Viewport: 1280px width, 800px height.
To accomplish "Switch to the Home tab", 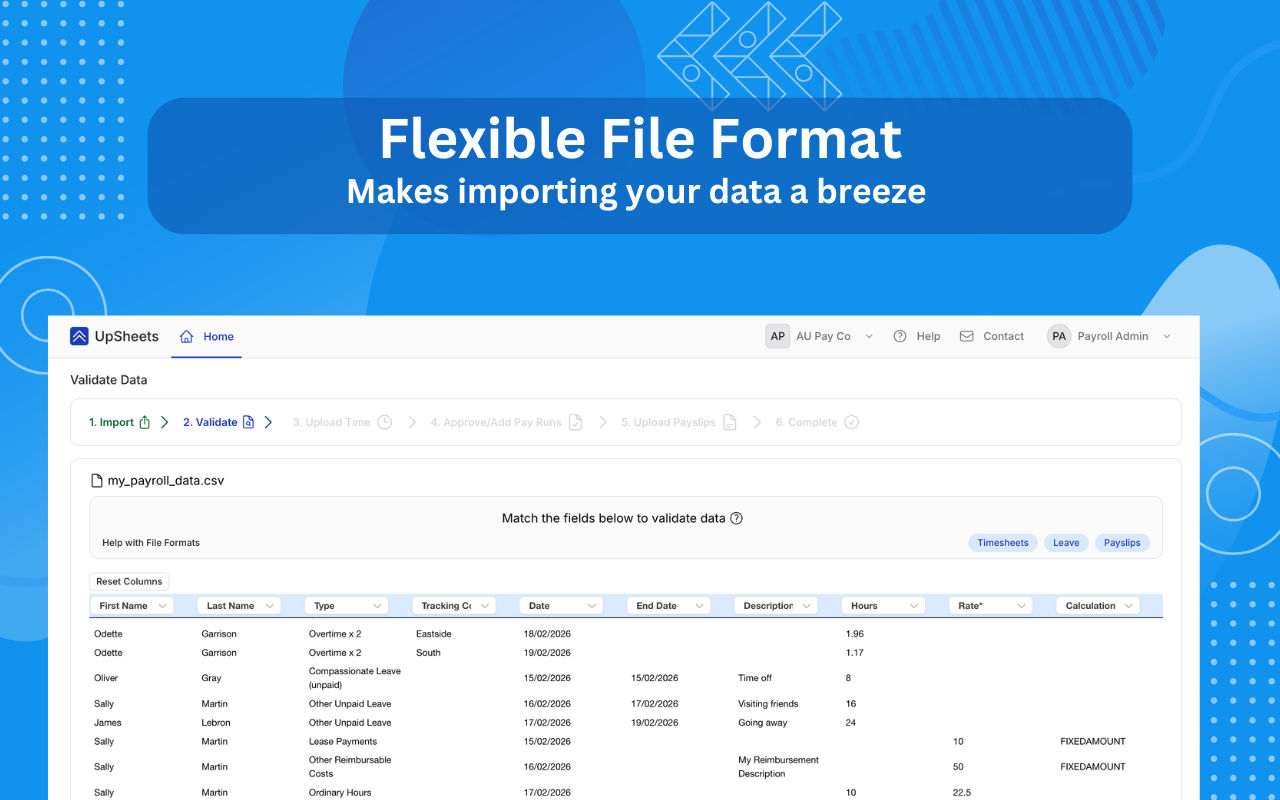I will 206,336.
